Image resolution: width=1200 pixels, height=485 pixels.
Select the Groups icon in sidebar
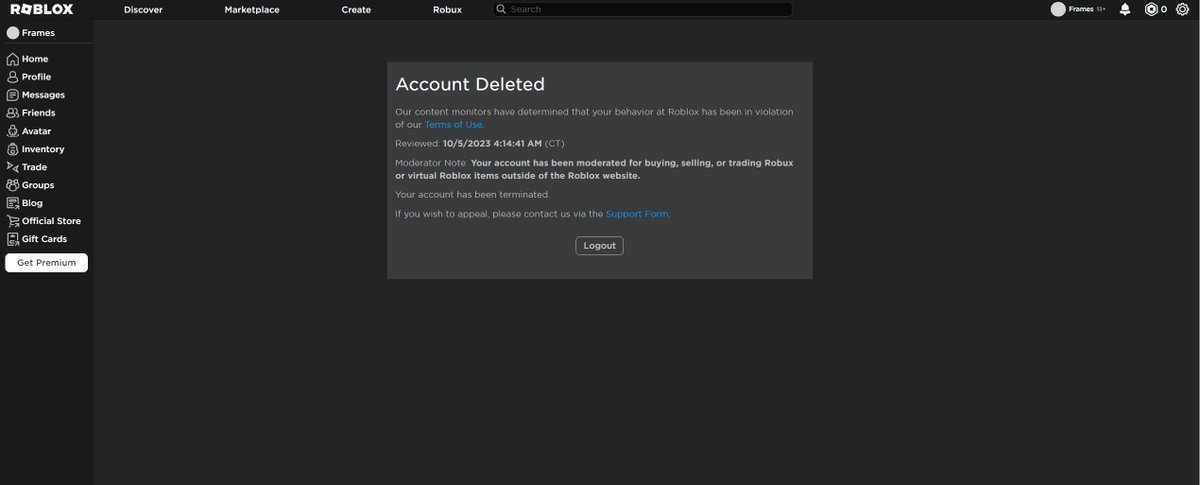(x=13, y=185)
